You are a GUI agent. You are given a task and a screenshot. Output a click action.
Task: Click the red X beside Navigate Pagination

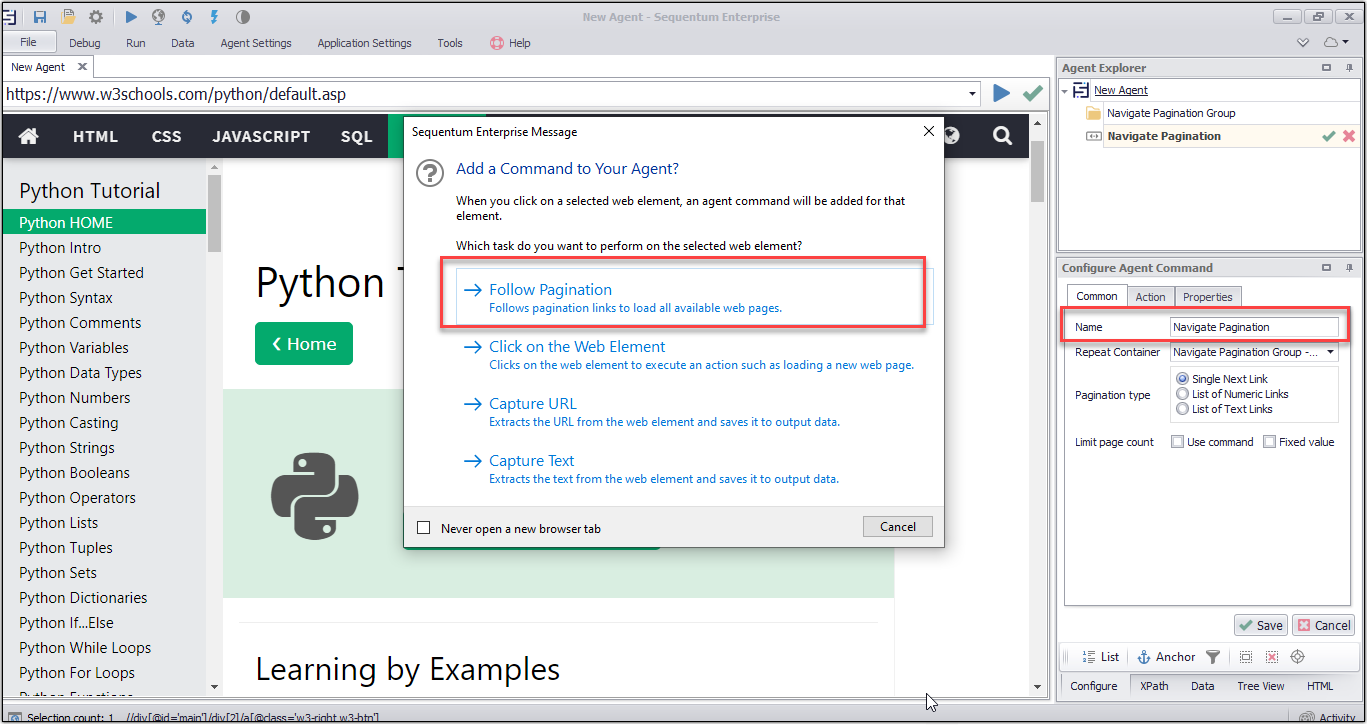pos(1349,136)
